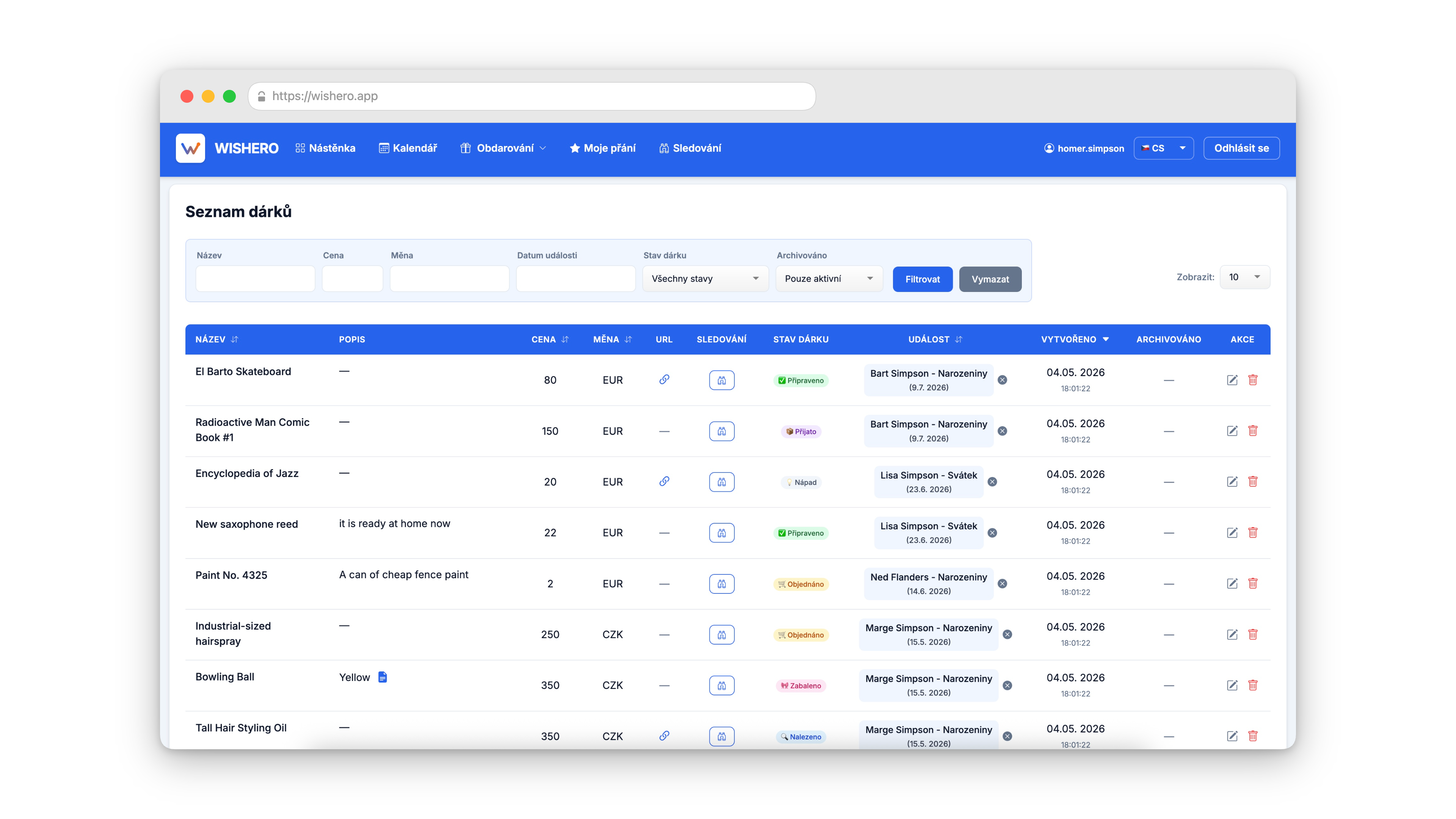Expand the Obdarování menu
This screenshot has width=1456, height=819.
503,148
